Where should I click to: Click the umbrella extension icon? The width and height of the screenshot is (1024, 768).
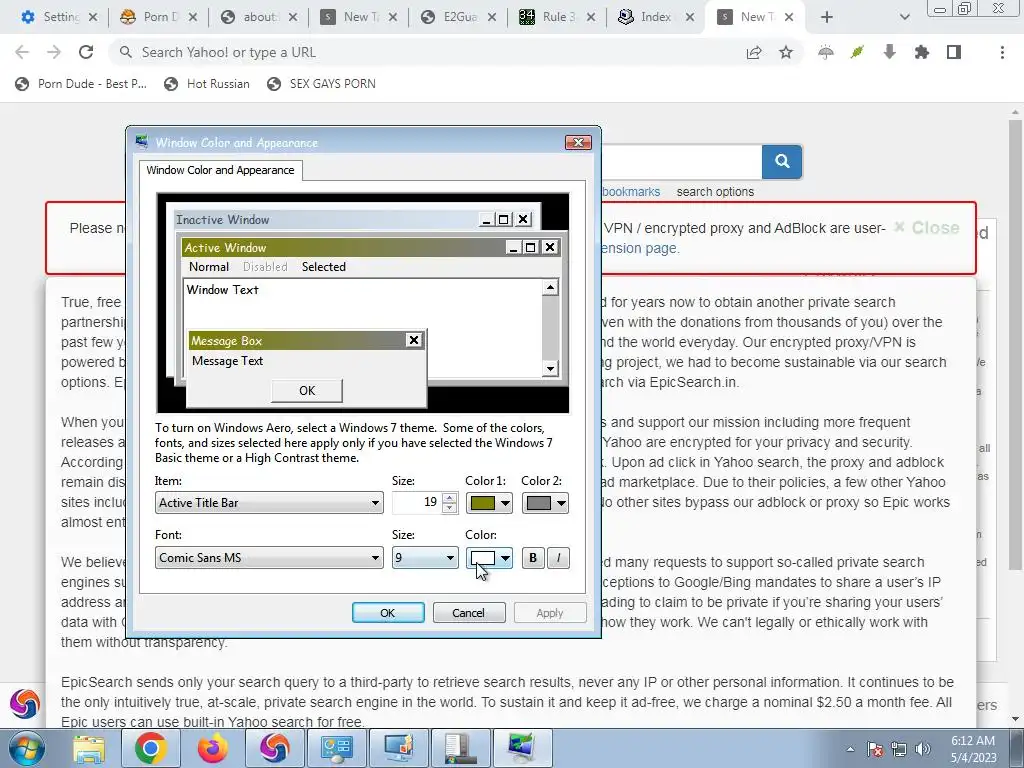825,52
